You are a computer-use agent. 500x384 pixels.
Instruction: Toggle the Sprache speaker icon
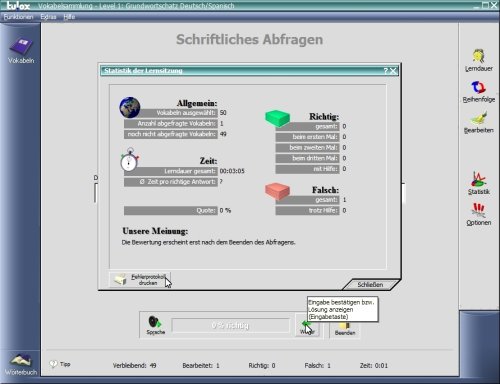[155, 322]
